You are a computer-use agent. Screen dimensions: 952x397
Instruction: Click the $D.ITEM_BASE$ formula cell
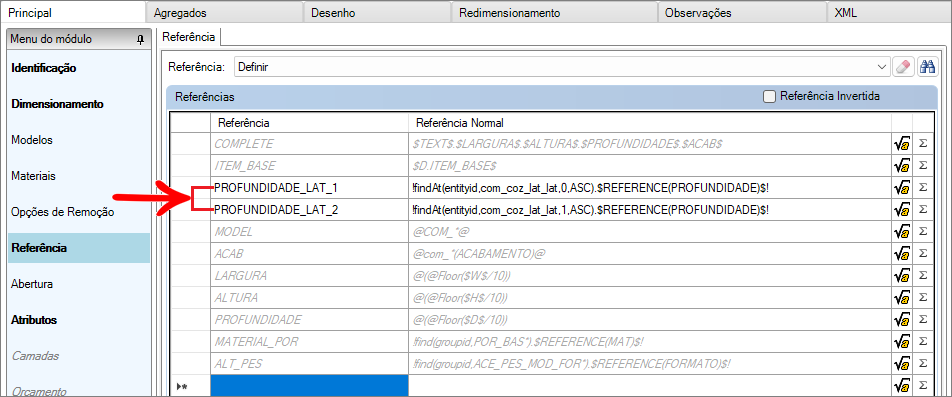pos(650,166)
